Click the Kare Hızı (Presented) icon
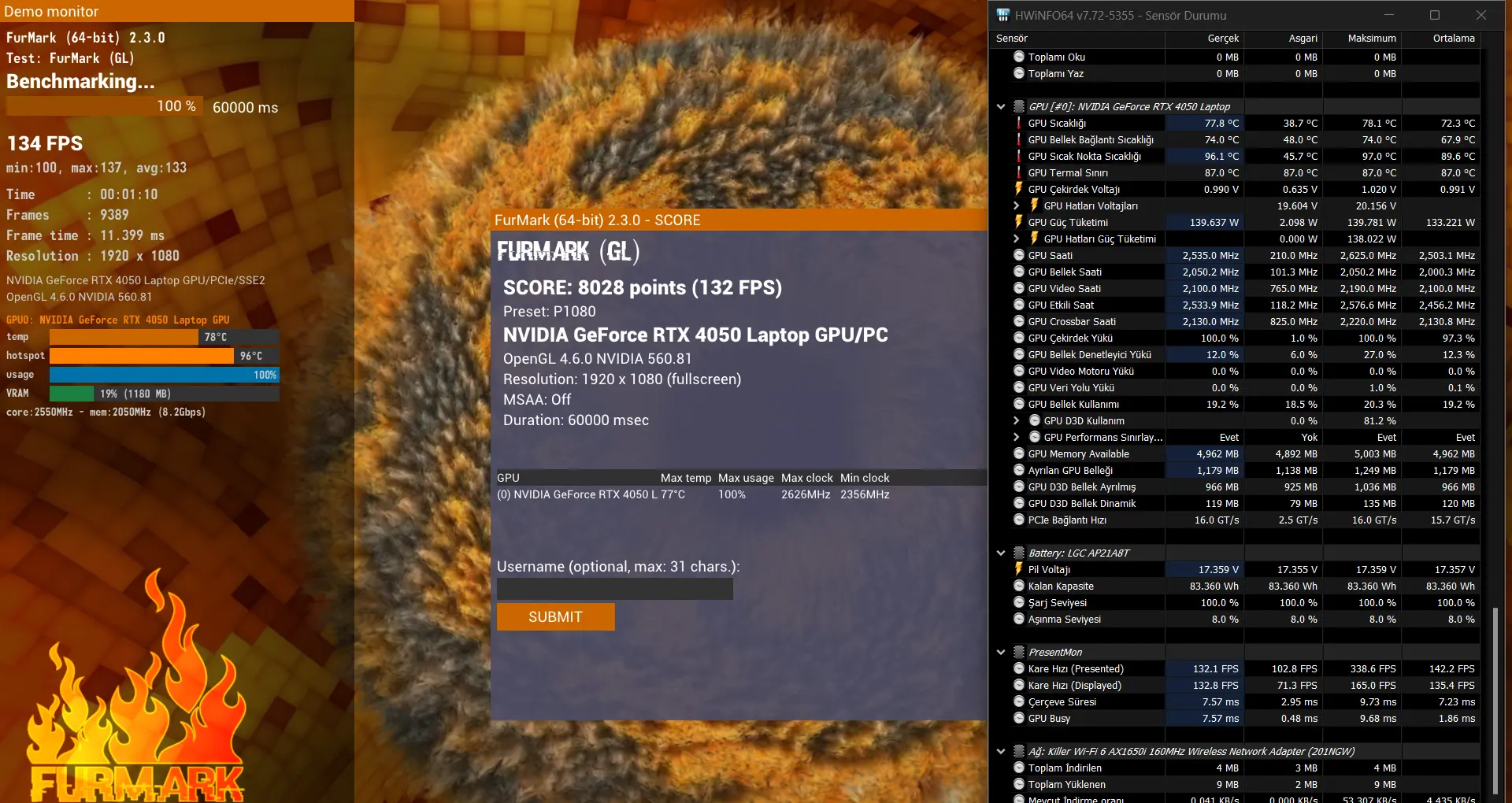 click(x=1019, y=669)
